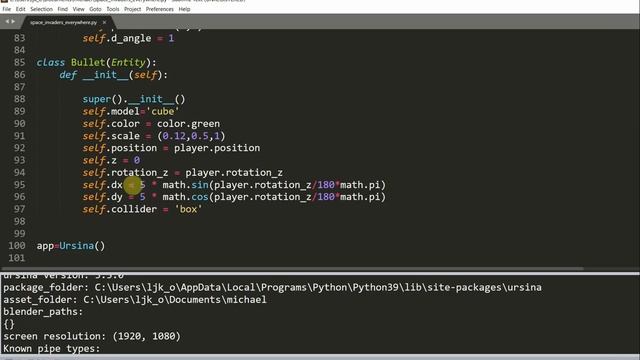Click line number 100 in the gutter
Screen dimensions: 640x360
(17, 246)
